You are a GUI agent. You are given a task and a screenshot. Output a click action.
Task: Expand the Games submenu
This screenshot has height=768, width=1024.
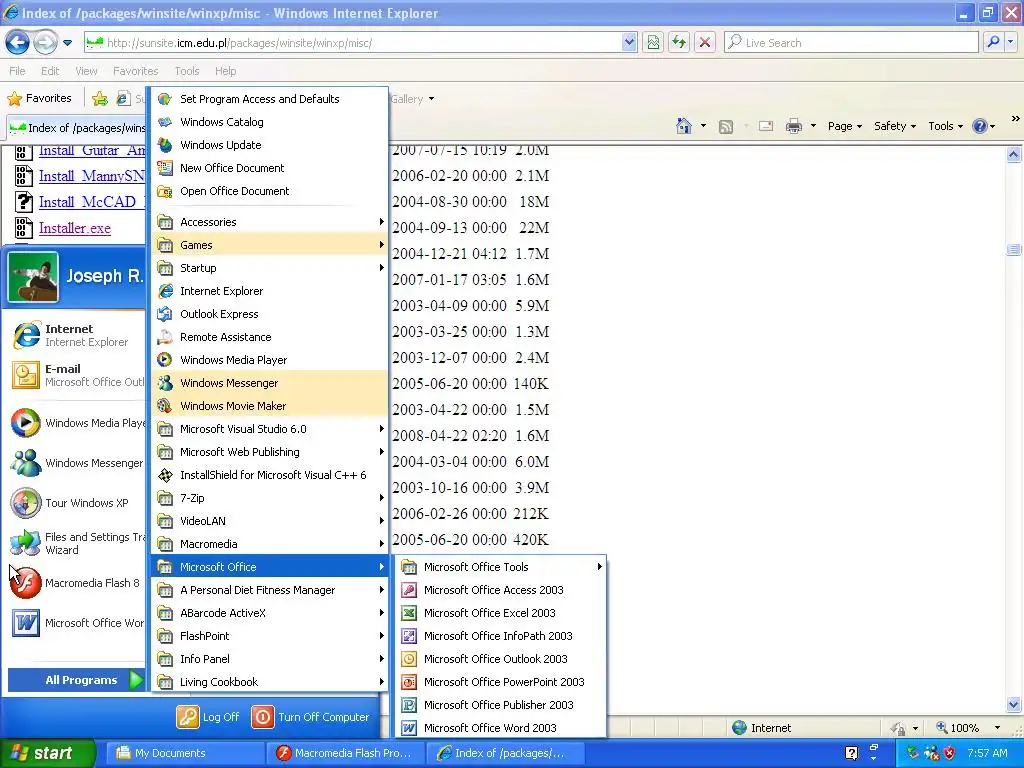point(270,245)
